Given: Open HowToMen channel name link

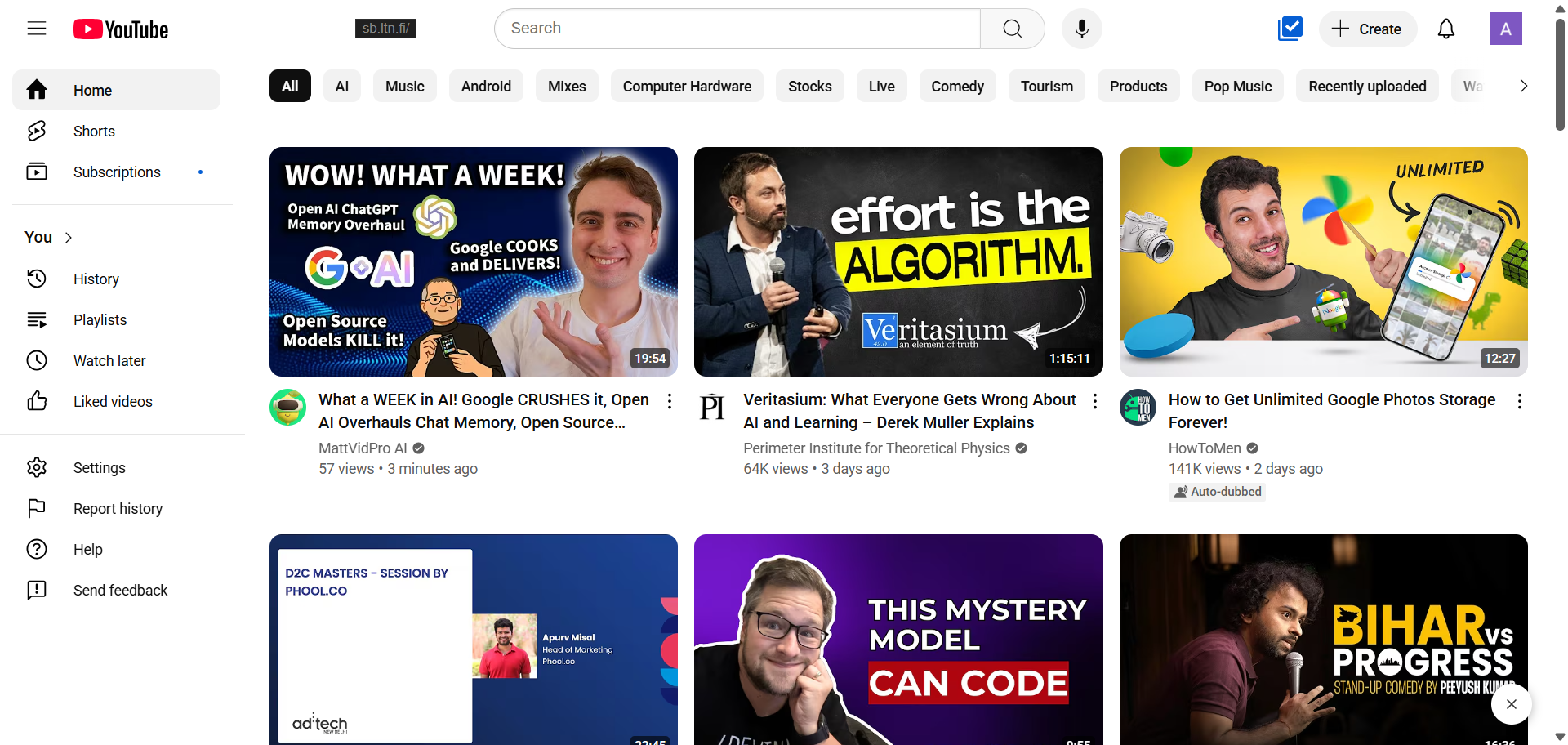Looking at the screenshot, I should click(1205, 448).
